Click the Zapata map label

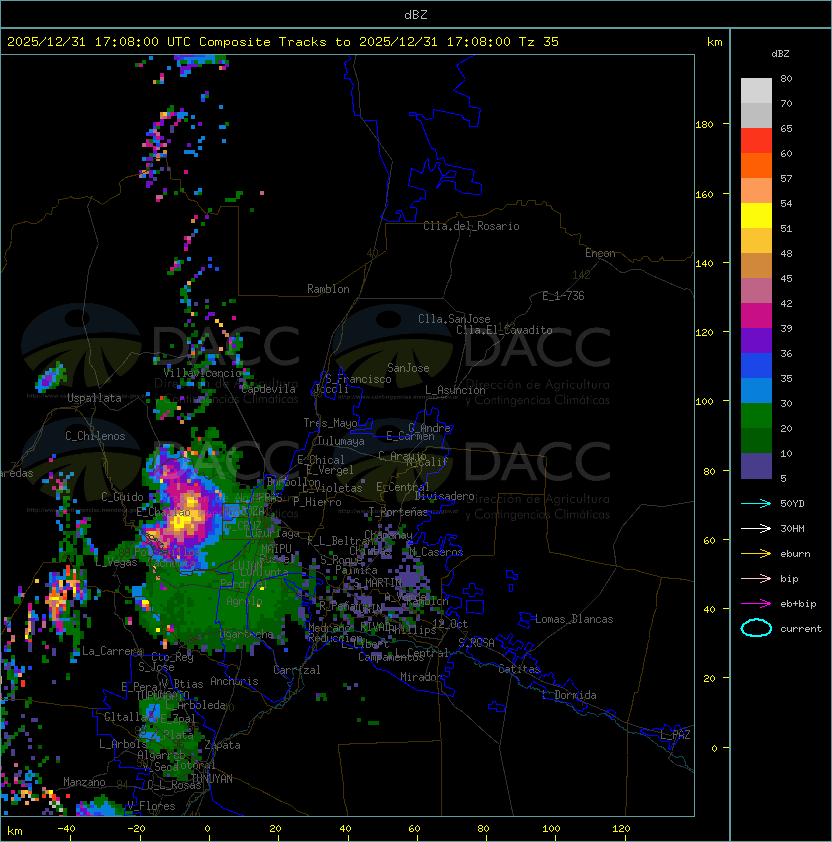(x=222, y=745)
